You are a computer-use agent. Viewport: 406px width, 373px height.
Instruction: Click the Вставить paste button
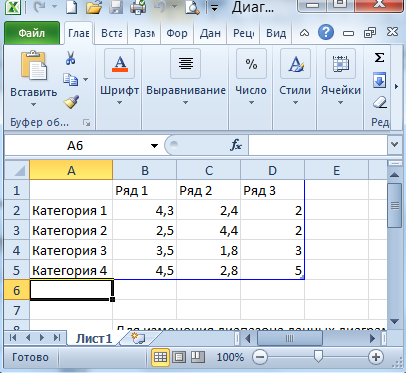[x=33, y=79]
